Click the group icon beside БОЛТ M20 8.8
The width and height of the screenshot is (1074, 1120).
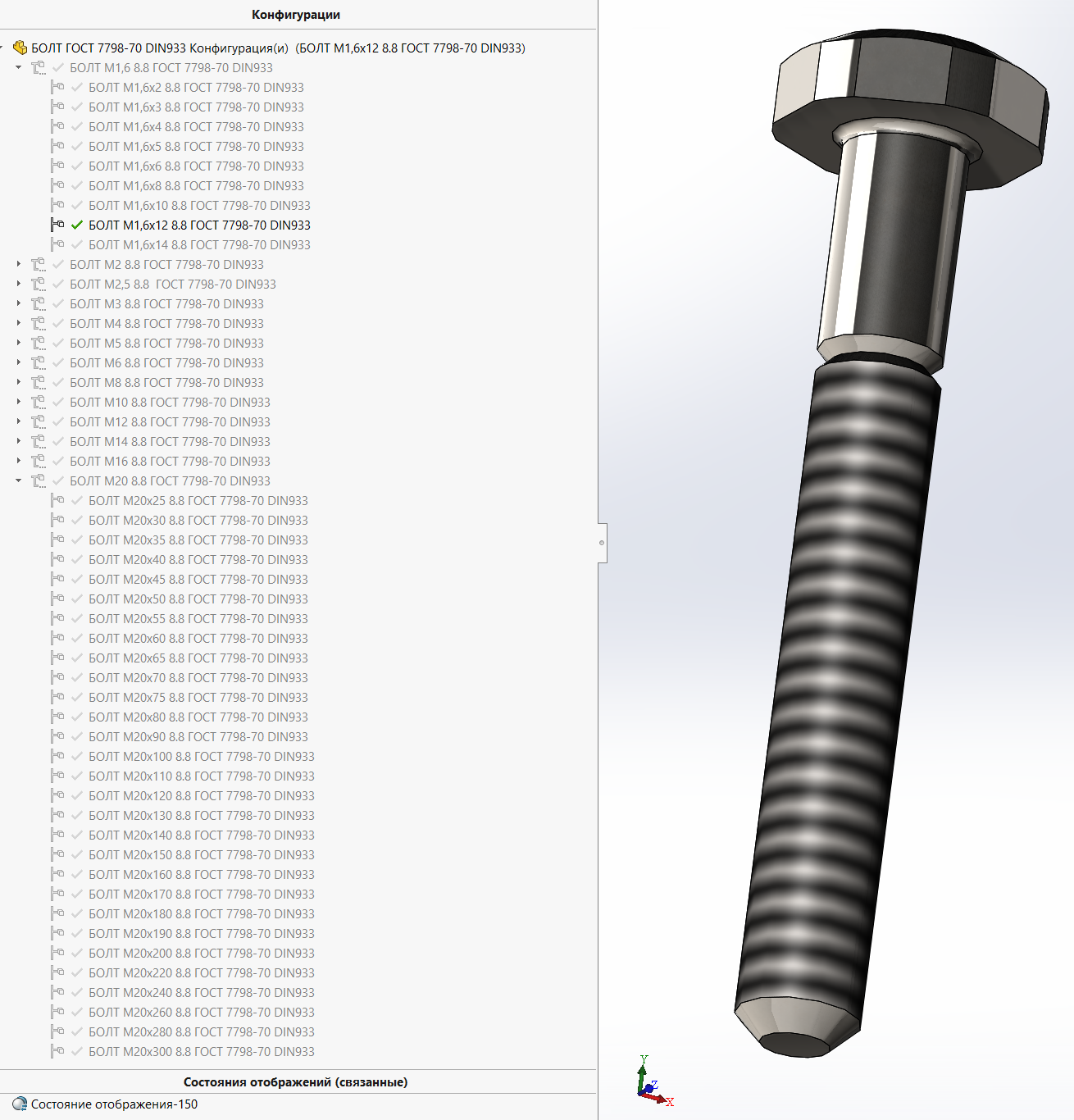click(x=39, y=480)
